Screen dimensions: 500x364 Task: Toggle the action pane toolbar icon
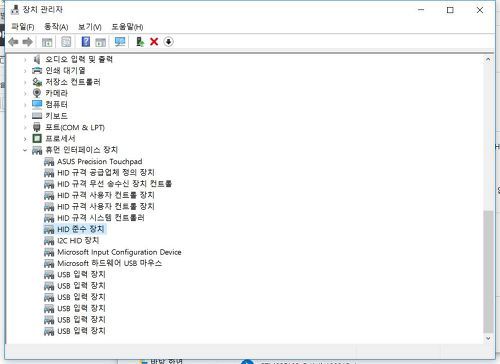click(x=100, y=42)
